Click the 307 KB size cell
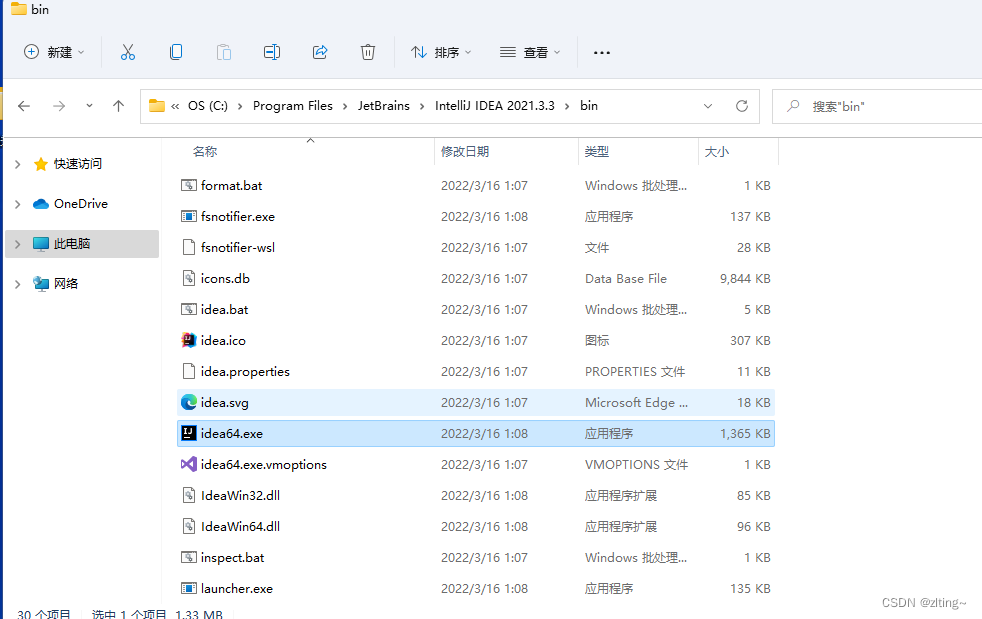 click(x=750, y=340)
